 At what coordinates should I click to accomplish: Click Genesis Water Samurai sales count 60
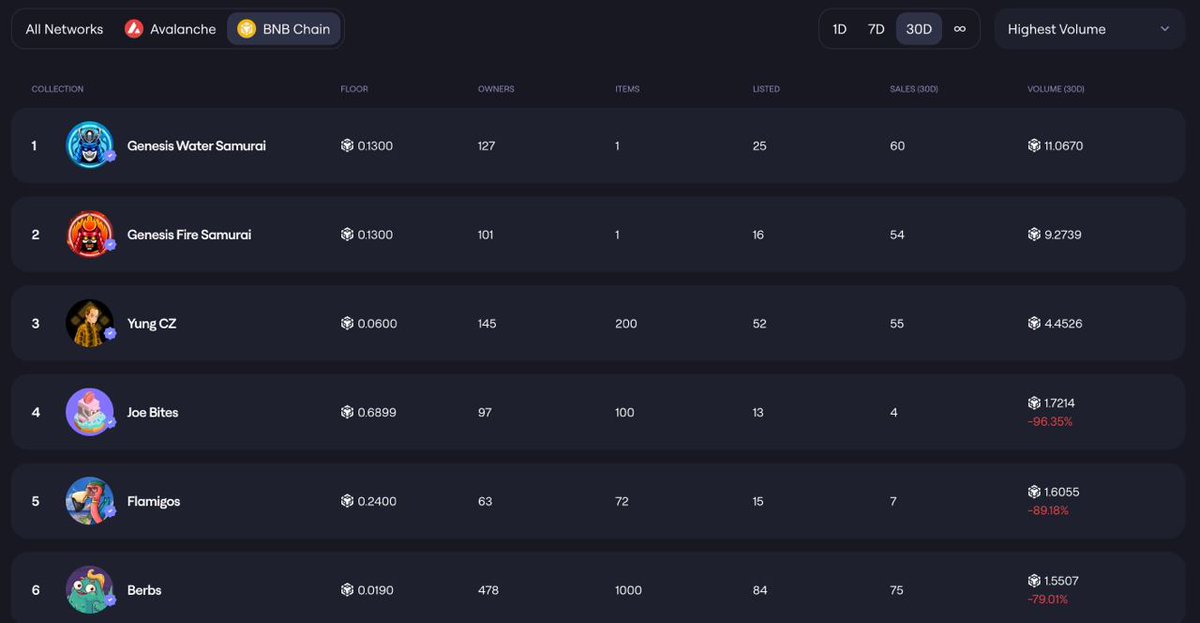point(897,146)
